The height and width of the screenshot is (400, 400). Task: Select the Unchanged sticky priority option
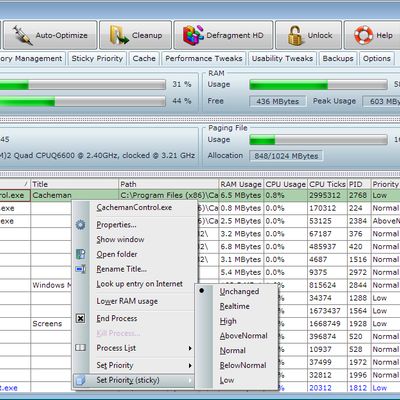pyautogui.click(x=236, y=291)
